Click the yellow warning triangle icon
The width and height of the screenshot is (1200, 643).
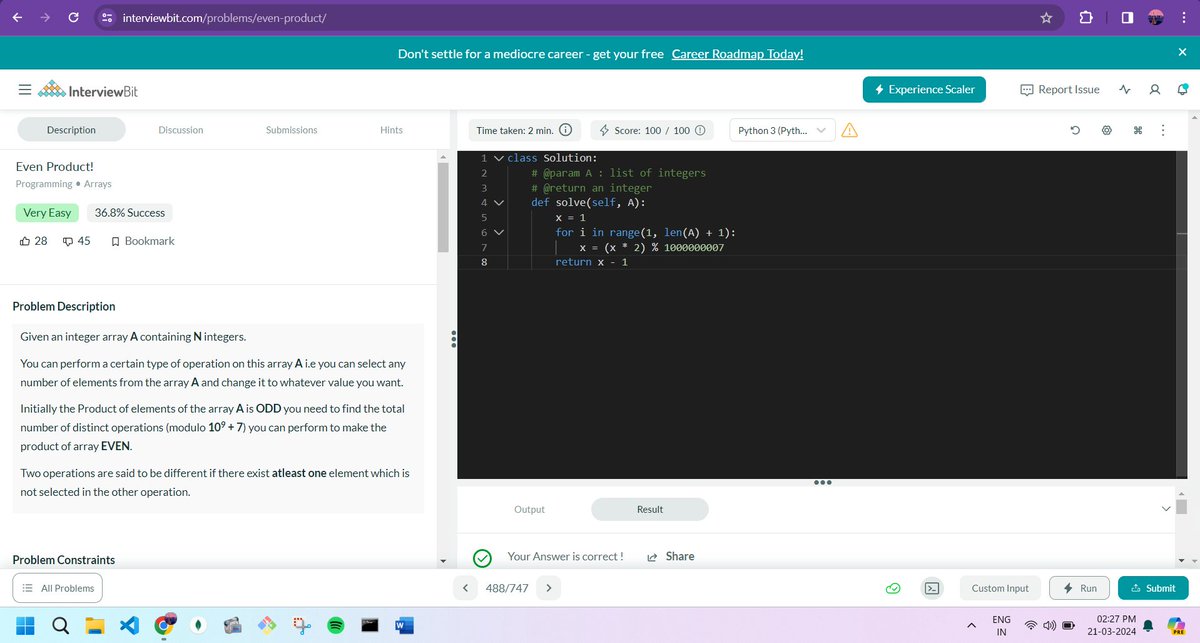tap(850, 130)
